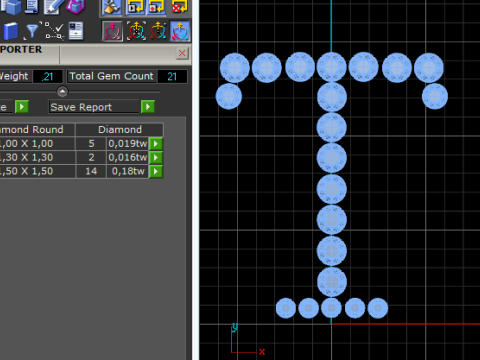This screenshot has width=480, height=360.
Task: Click gumball icon with minus center
Action: point(158,31)
